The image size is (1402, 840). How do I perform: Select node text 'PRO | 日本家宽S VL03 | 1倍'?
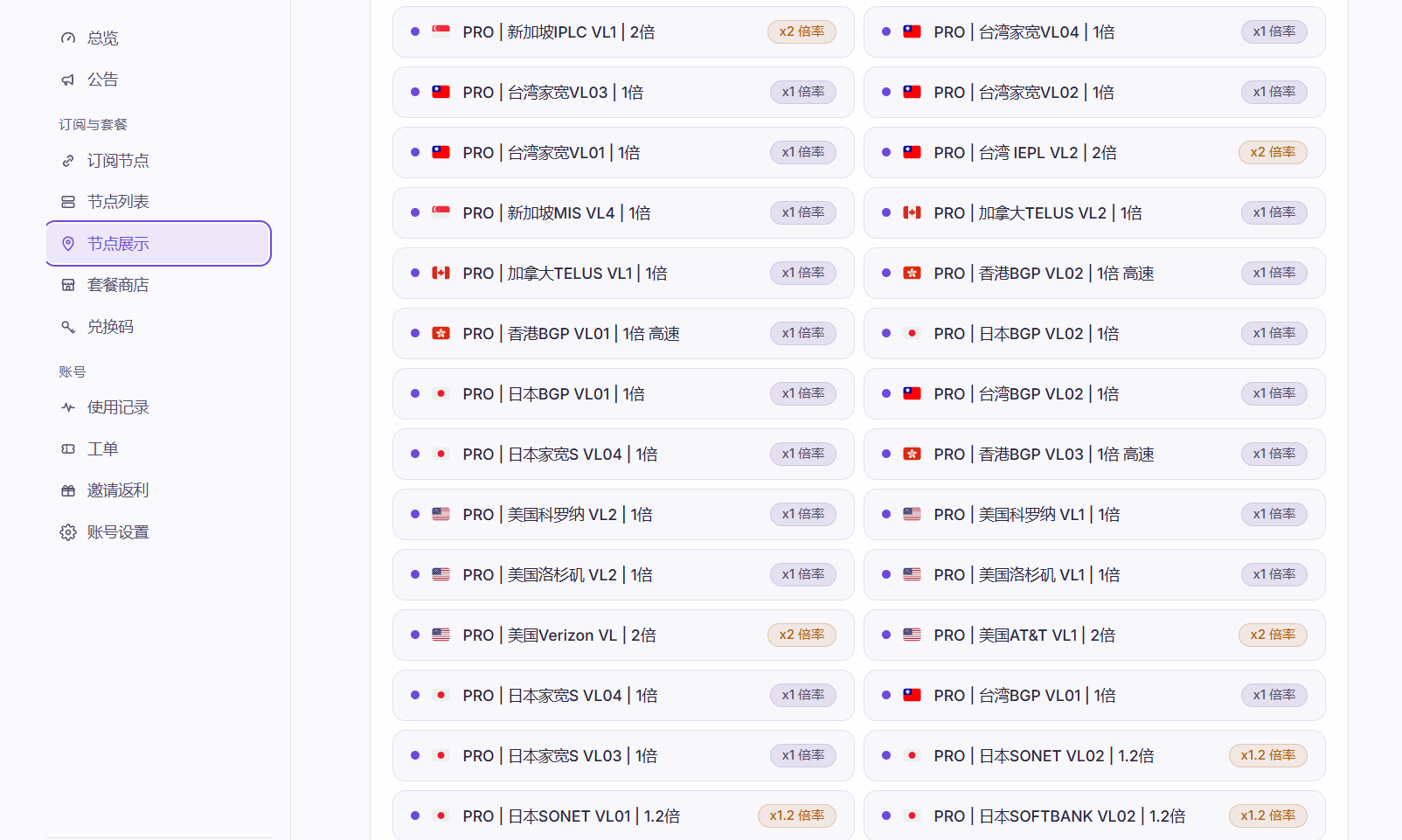pos(560,756)
